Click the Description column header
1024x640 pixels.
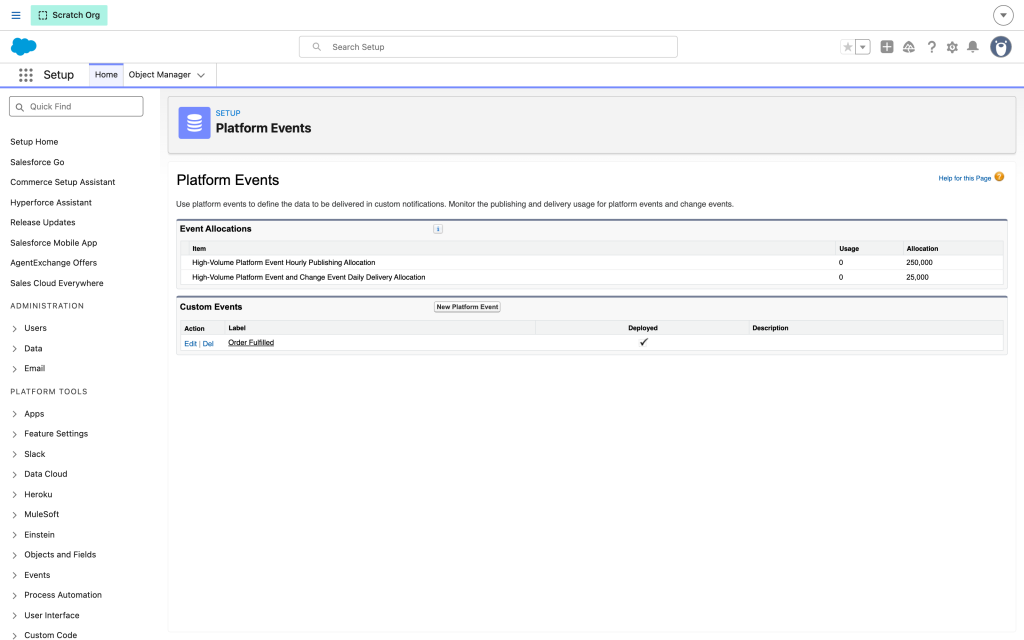click(770, 328)
